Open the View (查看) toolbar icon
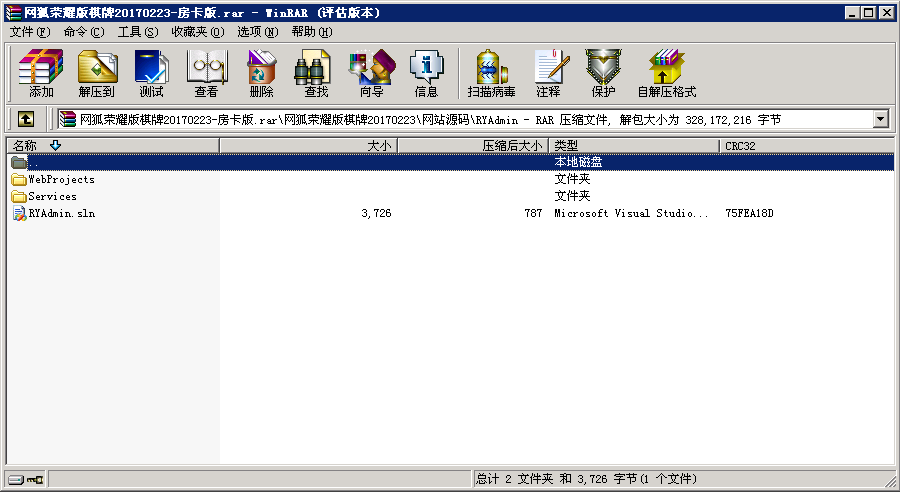Viewport: 900px width, 492px height. click(x=206, y=73)
